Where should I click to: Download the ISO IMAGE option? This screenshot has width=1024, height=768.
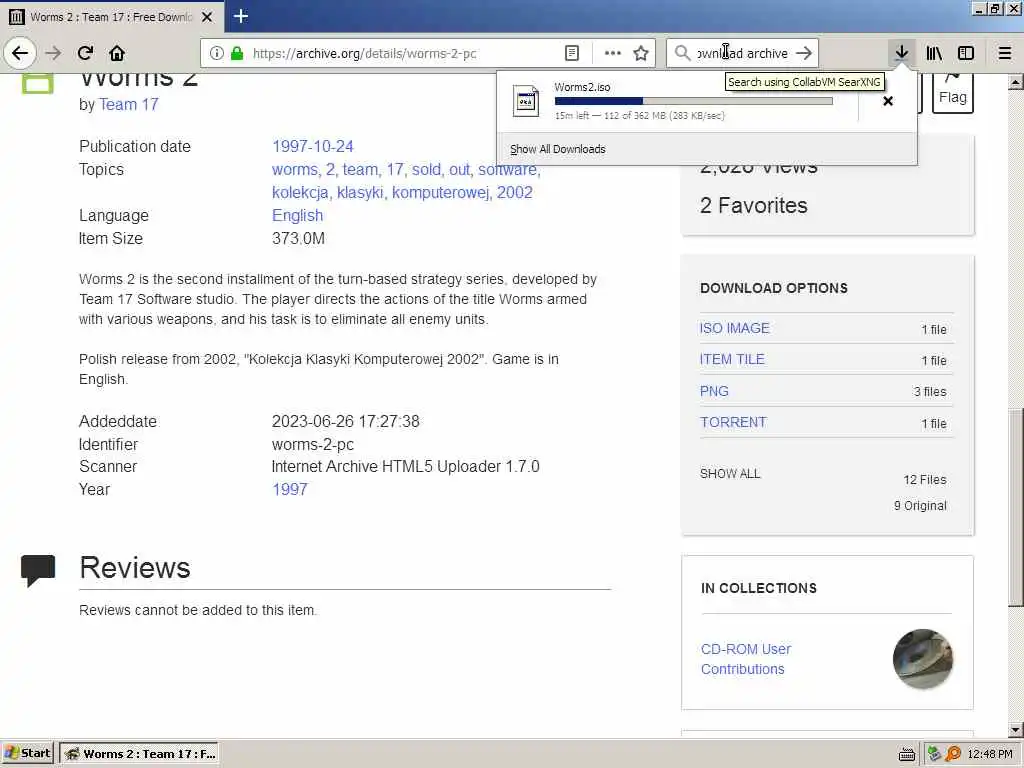coord(735,328)
